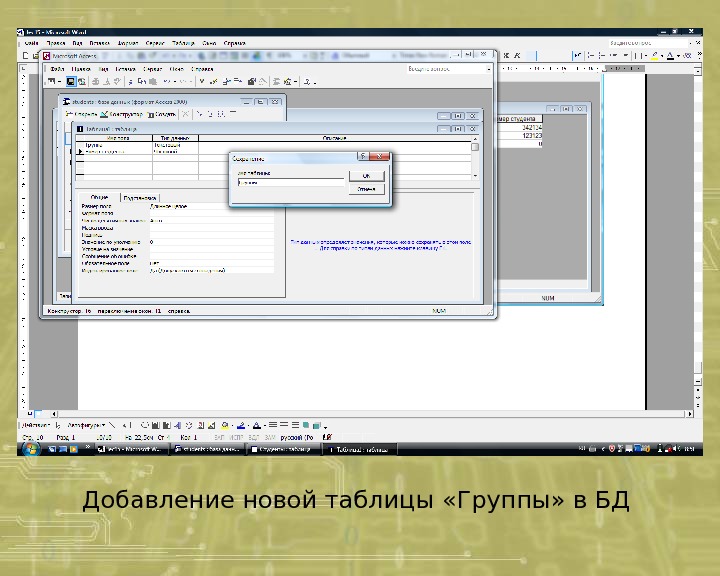Click Increase Indent icon in Word toolbar

pos(624,56)
